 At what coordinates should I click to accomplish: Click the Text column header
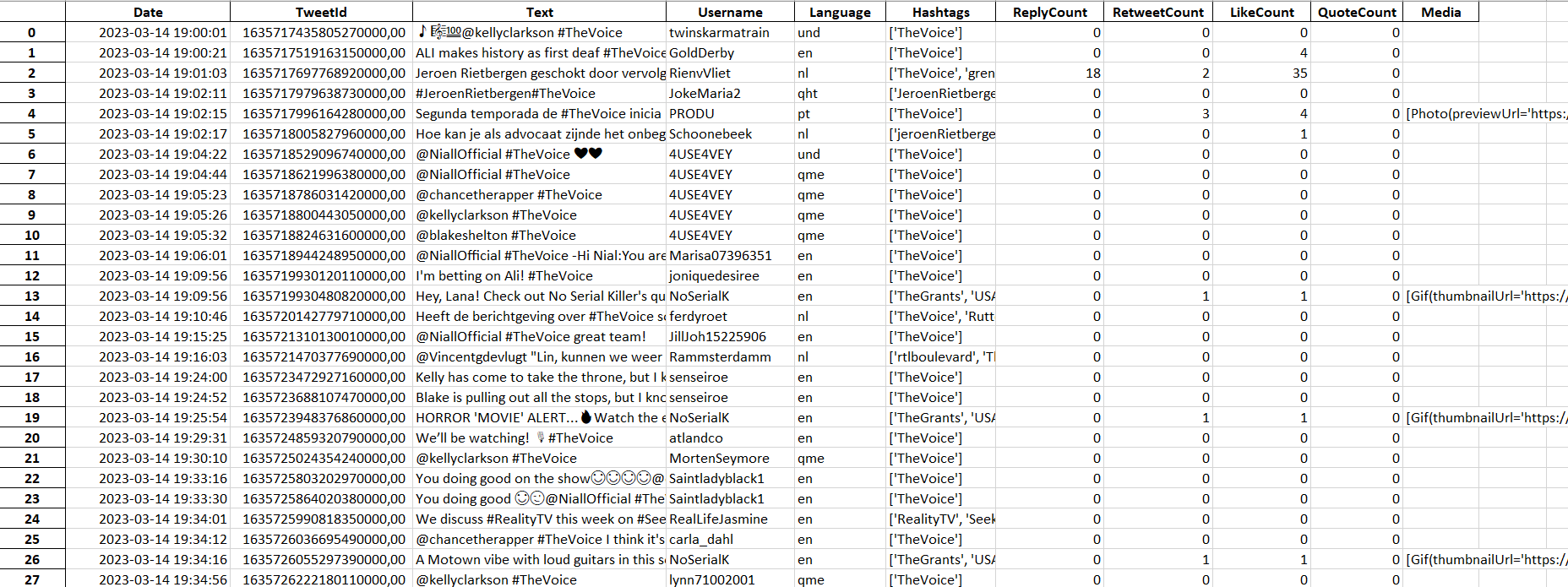539,12
